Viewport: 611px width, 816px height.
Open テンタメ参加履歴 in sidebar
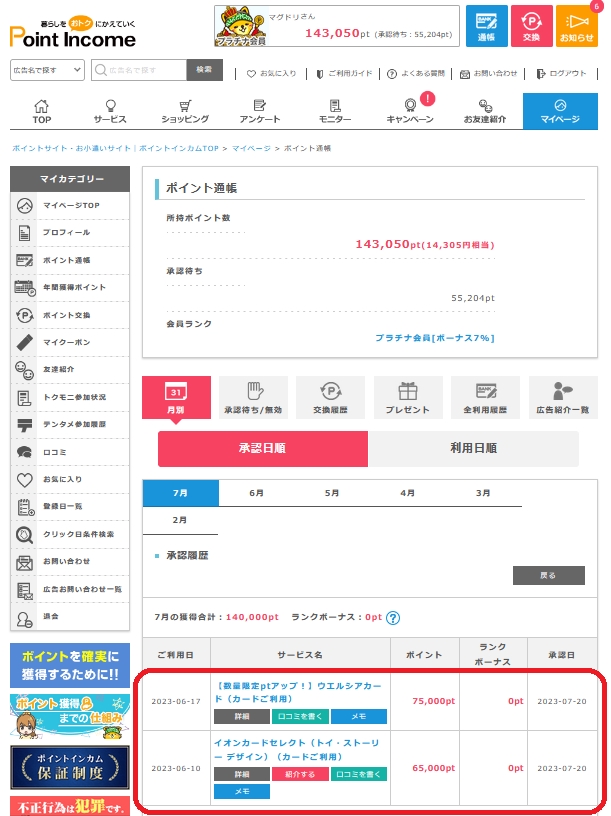[70, 424]
